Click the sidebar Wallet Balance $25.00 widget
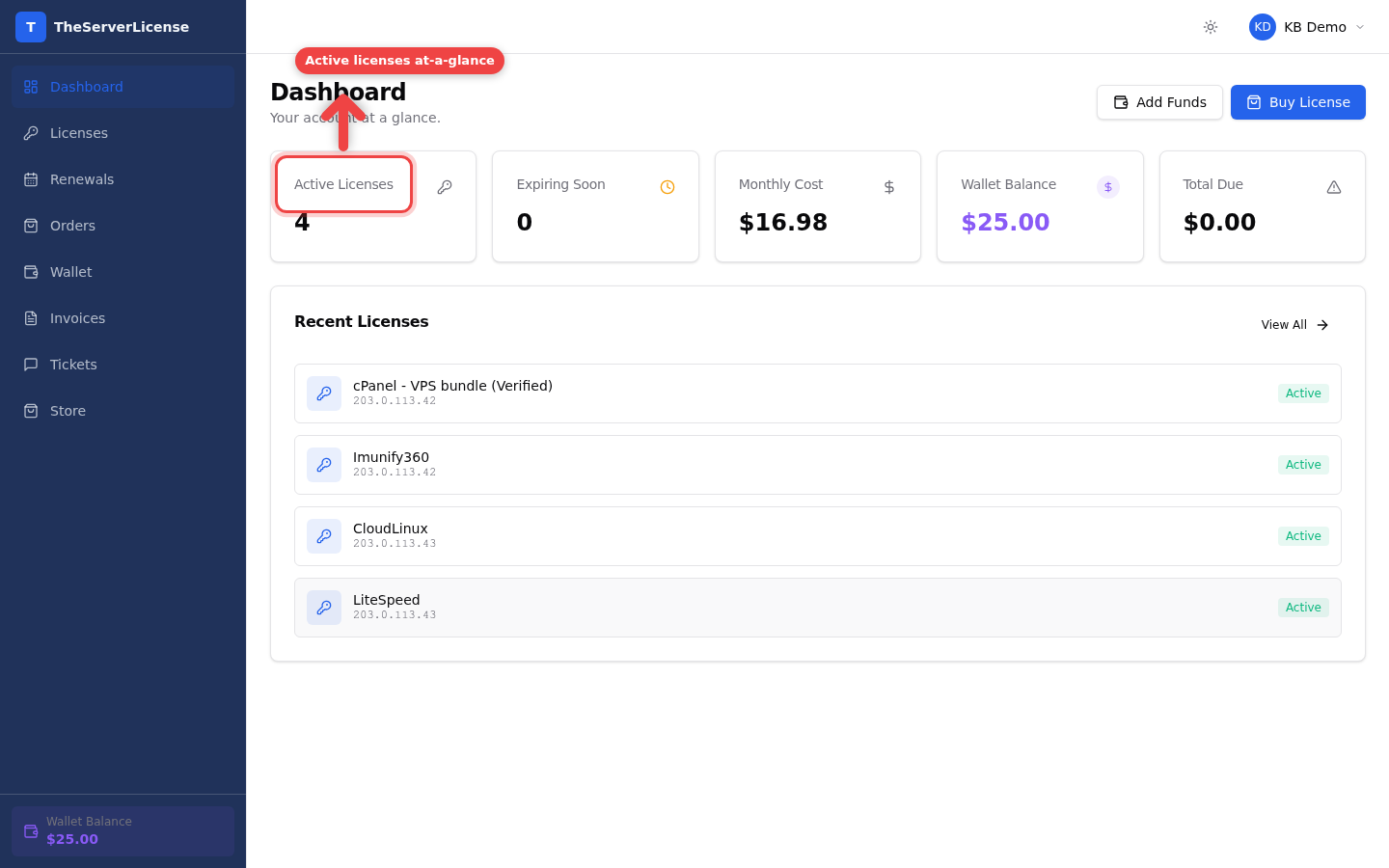Viewport: 1389px width, 868px height. [x=123, y=831]
